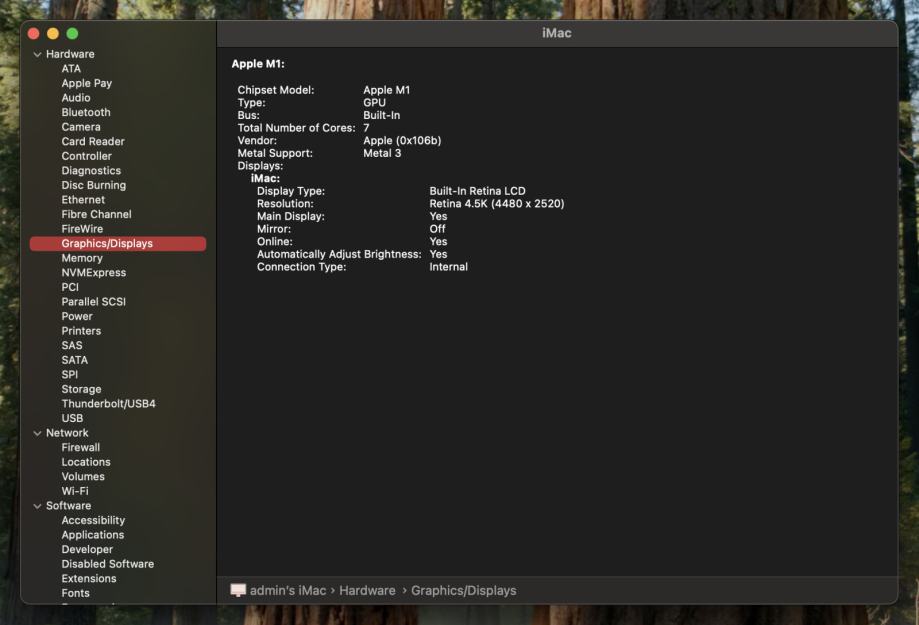The image size is (919, 625).
Task: Open Fonts under Software
Action: (75, 593)
